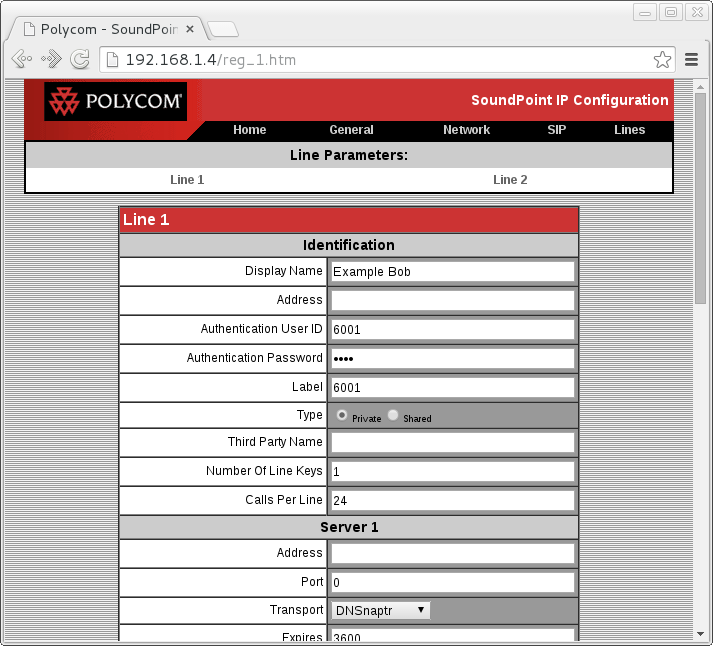Click the Line 1 section heading

pyautogui.click(x=146, y=220)
